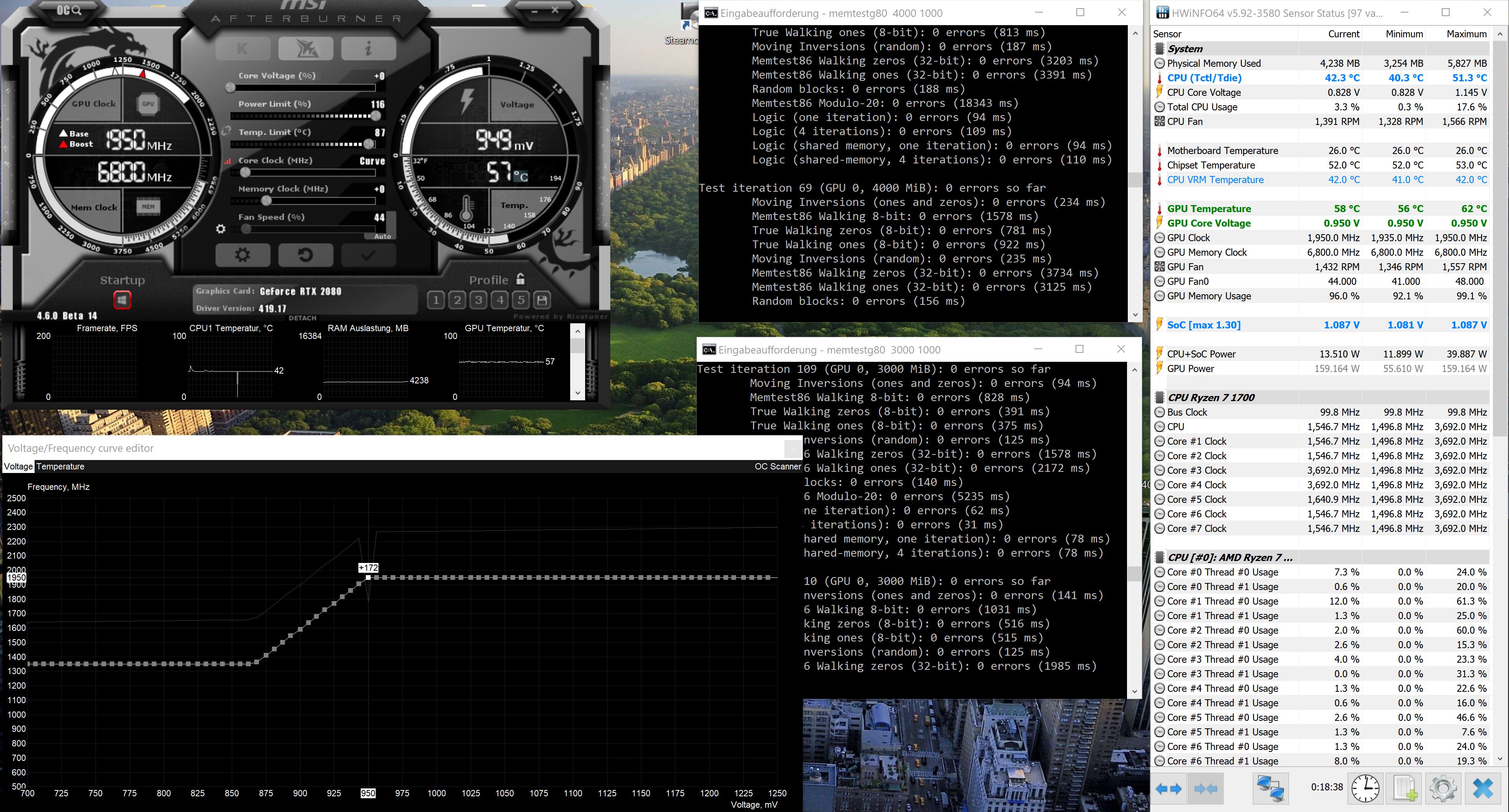Click the memtestg80 4000 window's title icon
This screenshot has height=812, width=1509.
(710, 13)
